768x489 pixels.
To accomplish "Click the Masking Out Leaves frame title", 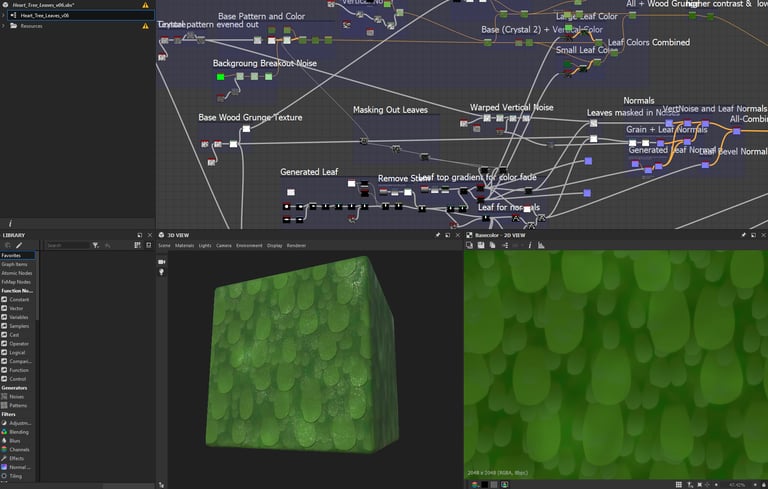I will pyautogui.click(x=390, y=110).
